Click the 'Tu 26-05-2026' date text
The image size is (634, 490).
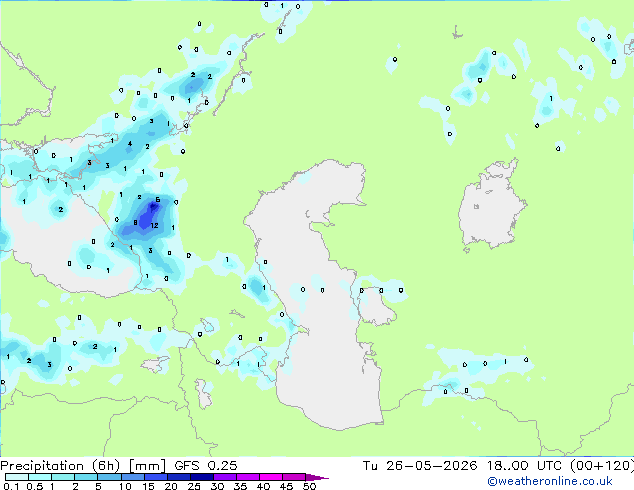[420, 466]
